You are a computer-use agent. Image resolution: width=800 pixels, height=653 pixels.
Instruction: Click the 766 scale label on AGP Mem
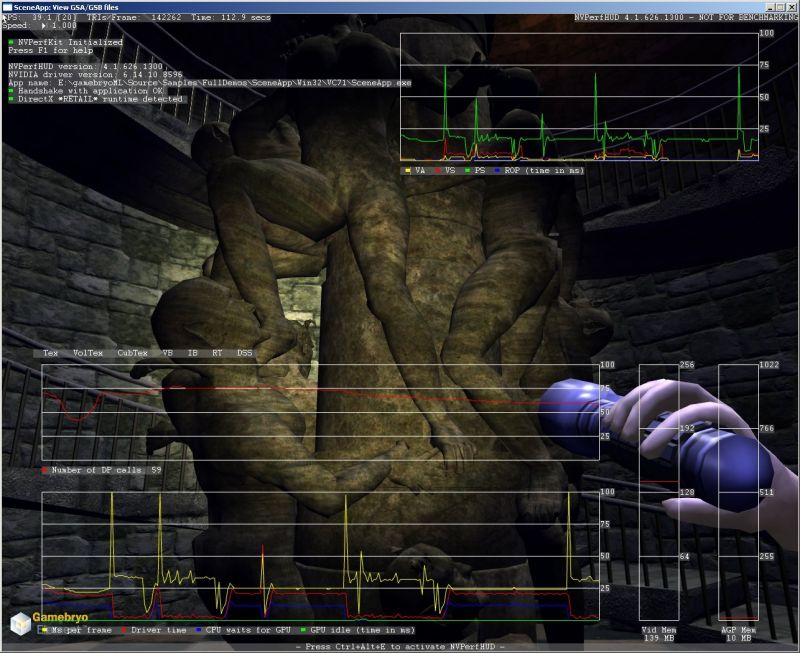click(x=767, y=429)
